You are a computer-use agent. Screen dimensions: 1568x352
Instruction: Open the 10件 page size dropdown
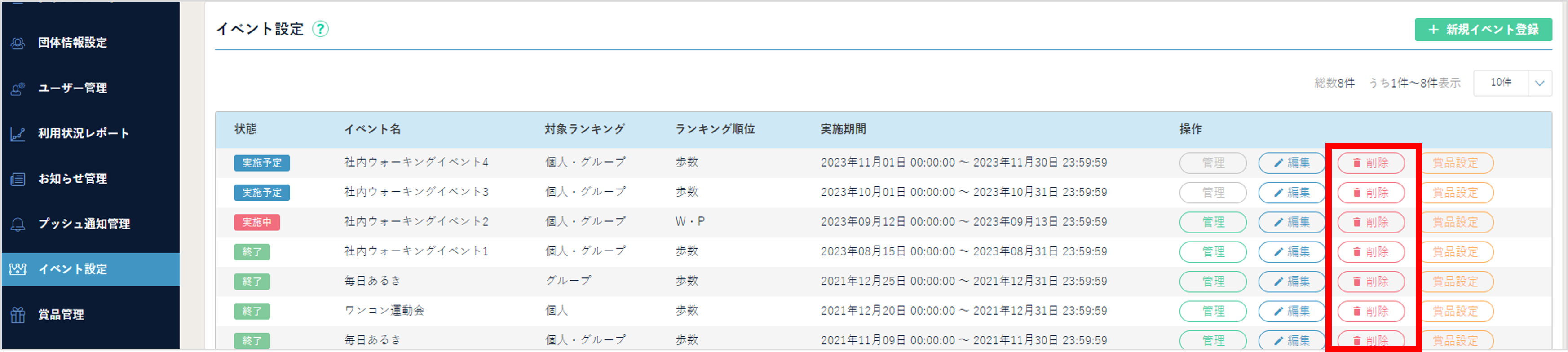pyautogui.click(x=1501, y=83)
